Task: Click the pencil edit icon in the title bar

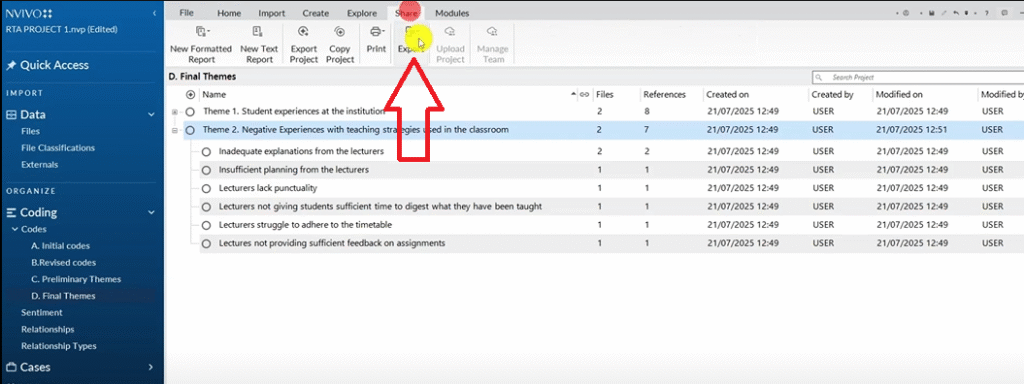Action: pos(944,13)
